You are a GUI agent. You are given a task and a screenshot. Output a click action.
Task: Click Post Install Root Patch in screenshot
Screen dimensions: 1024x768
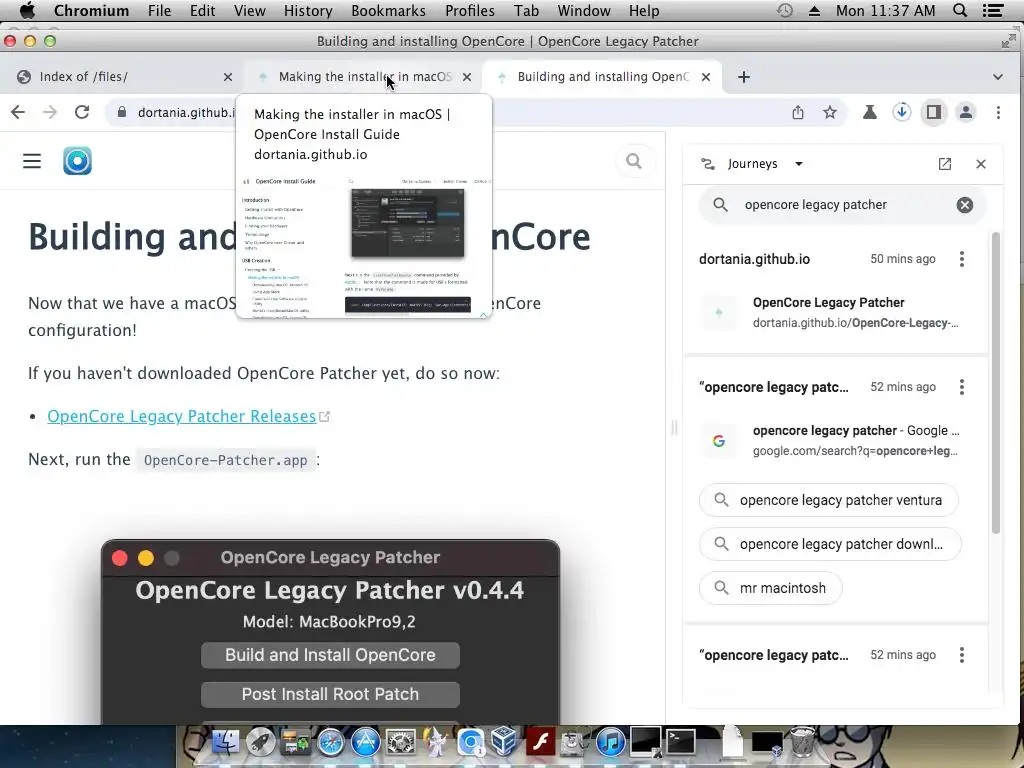pyautogui.click(x=330, y=694)
